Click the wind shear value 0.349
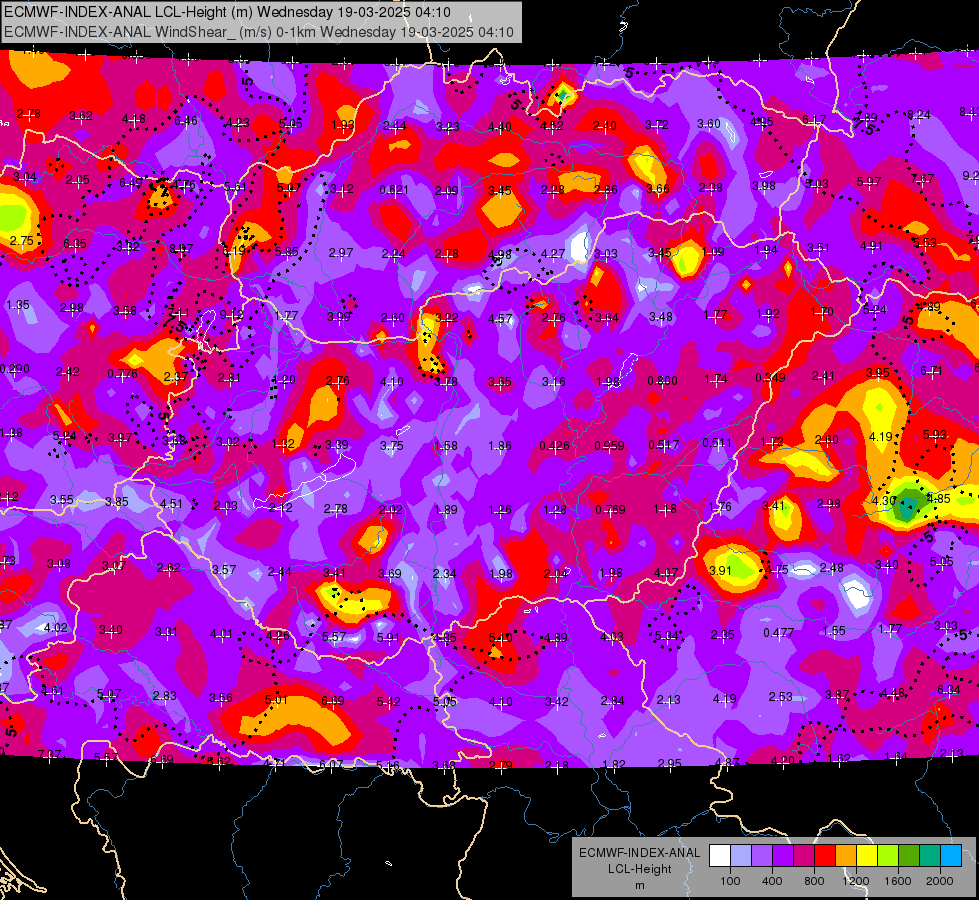The image size is (979, 900). (770, 378)
